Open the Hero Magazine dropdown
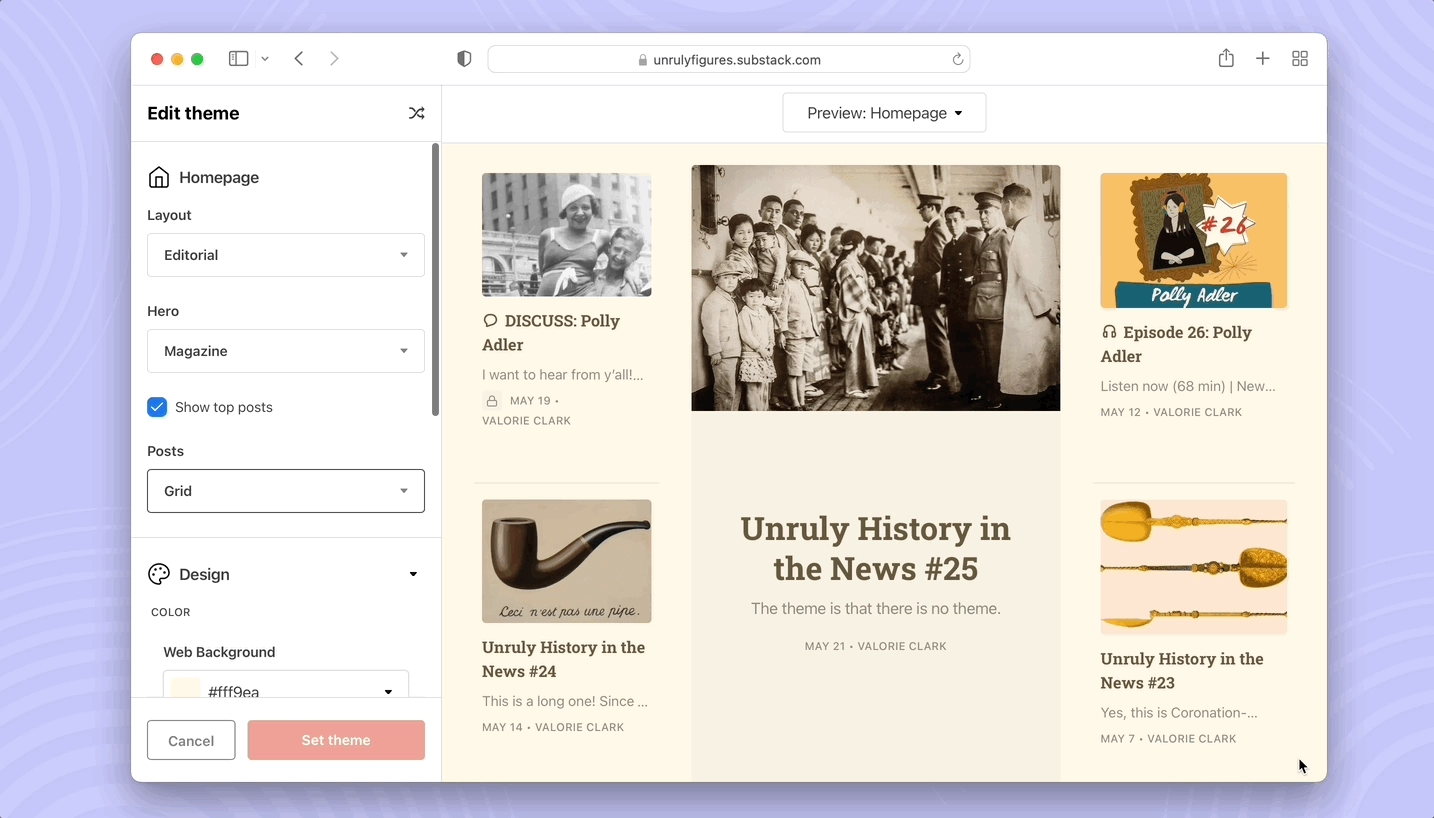The image size is (1434, 818). 286,351
